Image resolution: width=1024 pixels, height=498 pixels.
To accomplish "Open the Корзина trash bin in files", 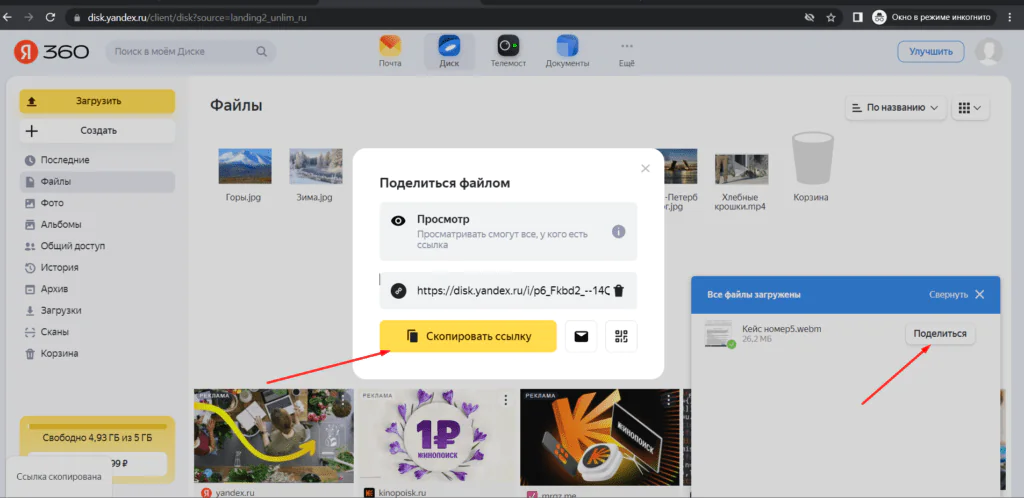I will 812,167.
